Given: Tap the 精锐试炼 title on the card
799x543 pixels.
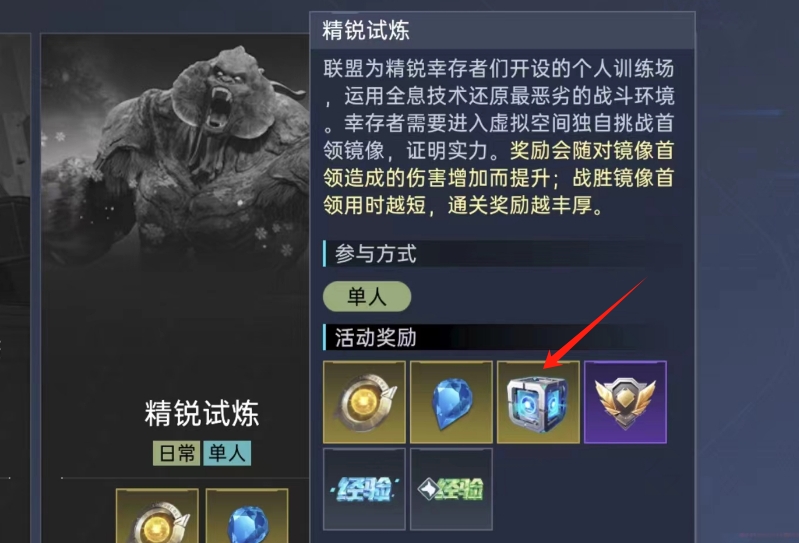Looking at the screenshot, I should click(x=202, y=413).
